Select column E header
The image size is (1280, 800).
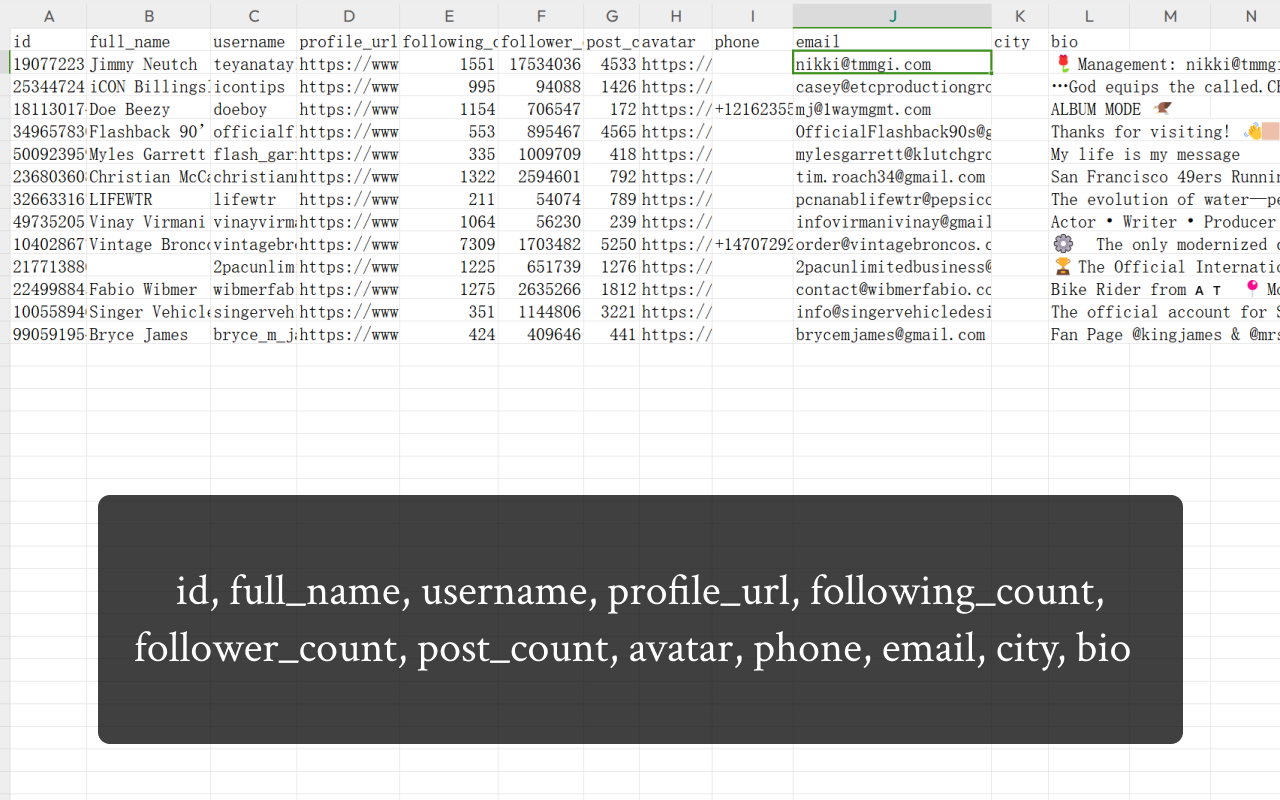click(x=449, y=16)
